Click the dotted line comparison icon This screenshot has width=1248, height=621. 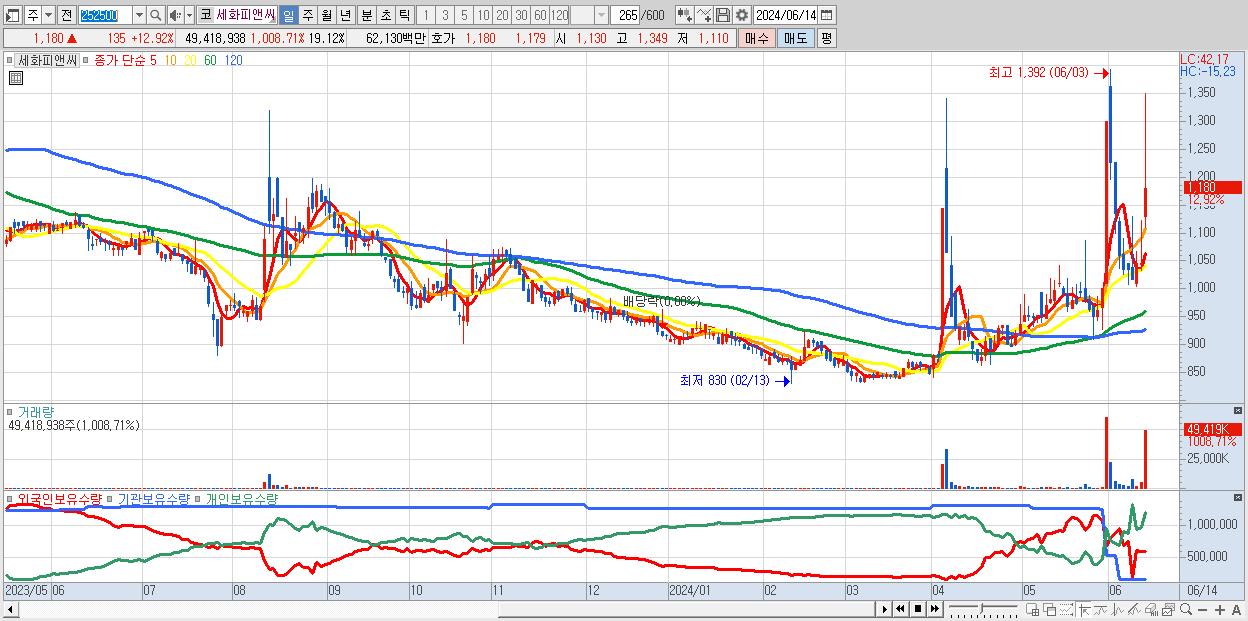click(x=1066, y=609)
